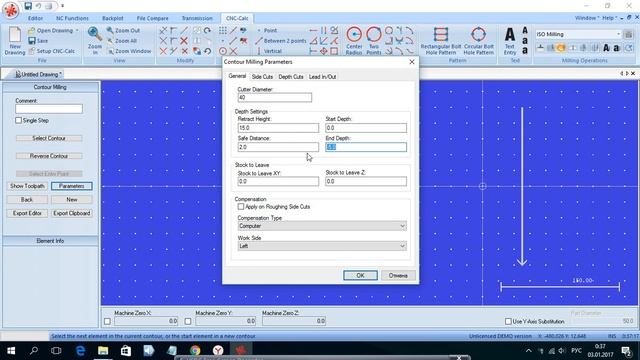The image size is (640, 360).
Task: Select the Center Radius circle tool
Action: pos(354,40)
